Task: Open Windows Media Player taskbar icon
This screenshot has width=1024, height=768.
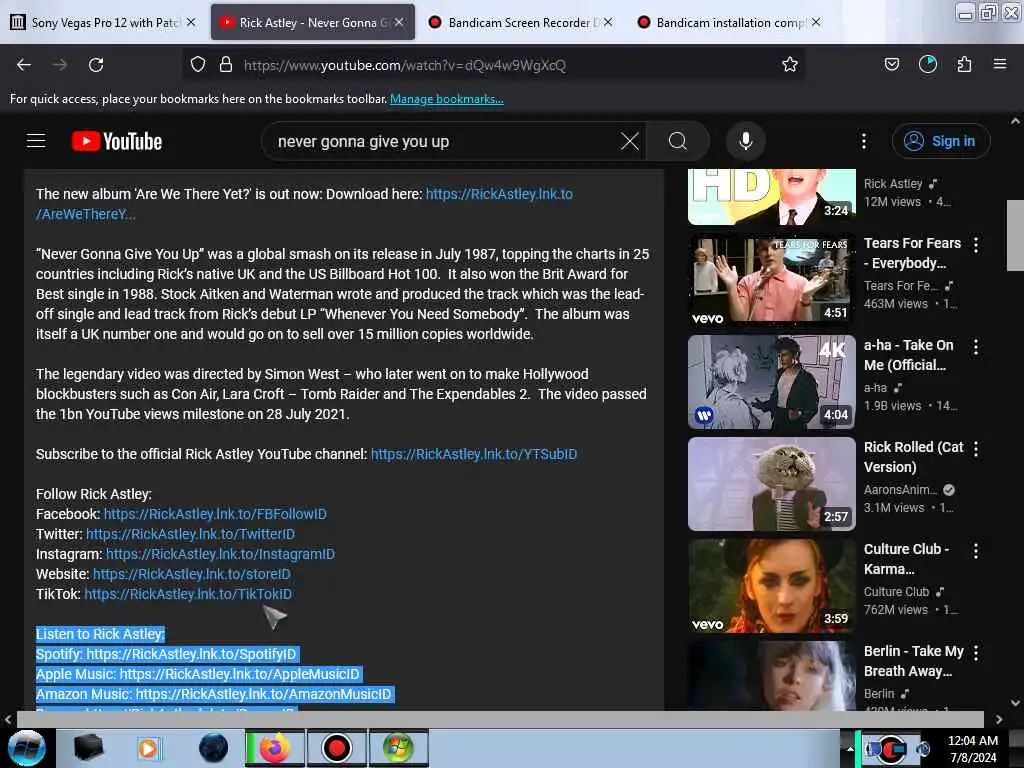Action: click(x=149, y=748)
